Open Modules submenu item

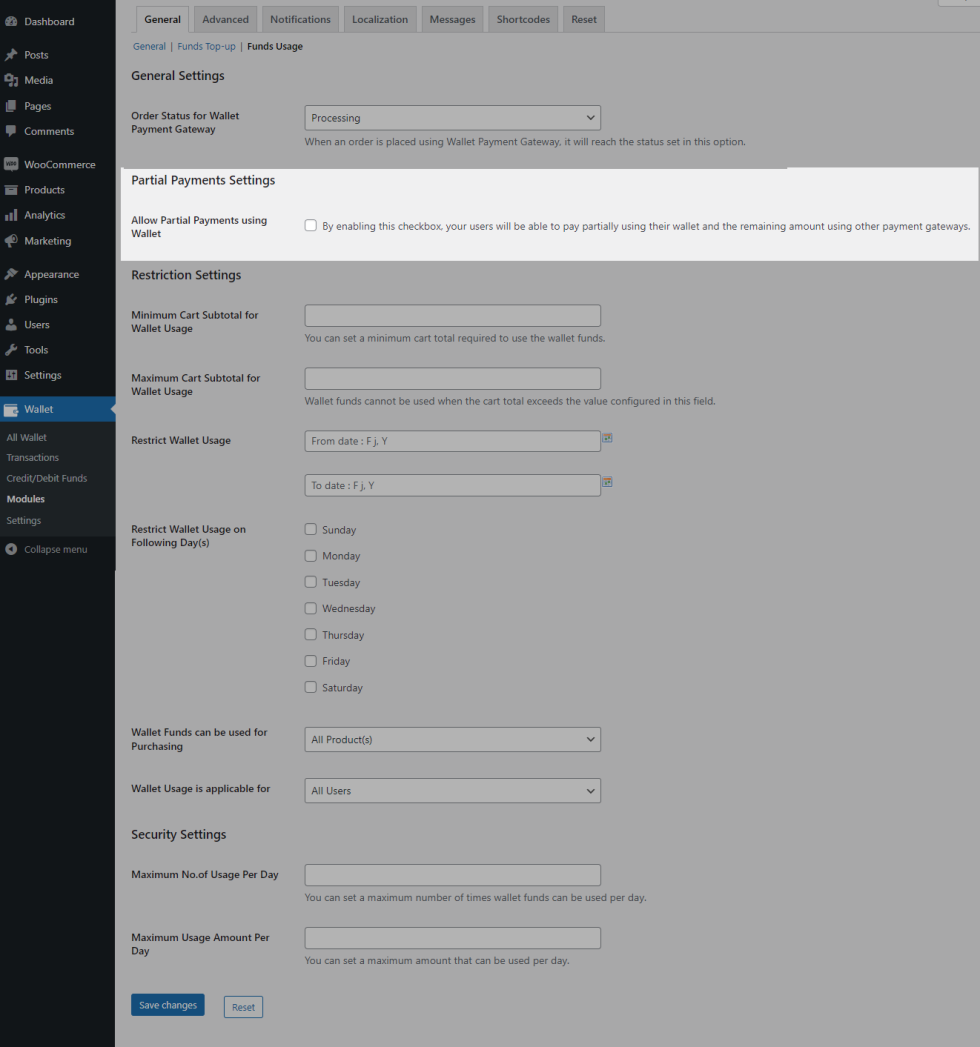25,499
